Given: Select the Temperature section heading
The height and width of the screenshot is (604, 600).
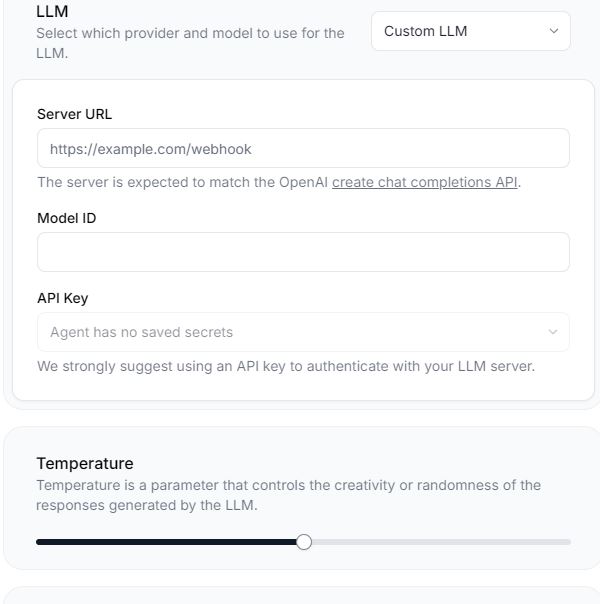Looking at the screenshot, I should click(85, 463).
